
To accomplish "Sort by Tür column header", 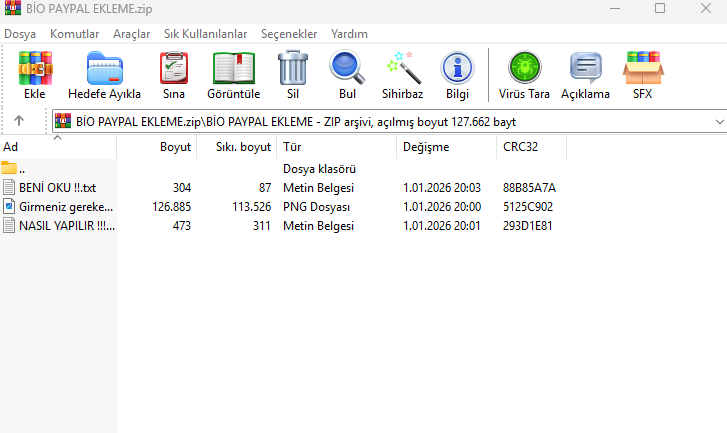I will [x=337, y=147].
